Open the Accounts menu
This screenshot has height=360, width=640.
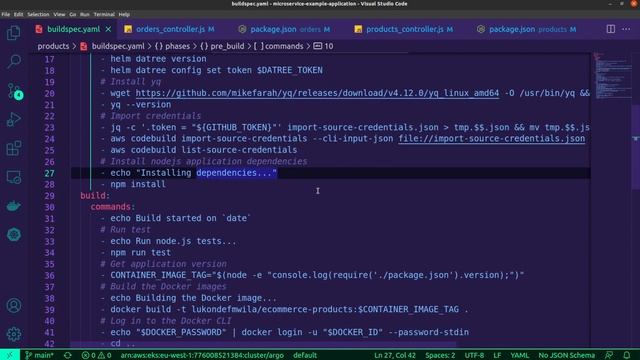click(x=13, y=305)
